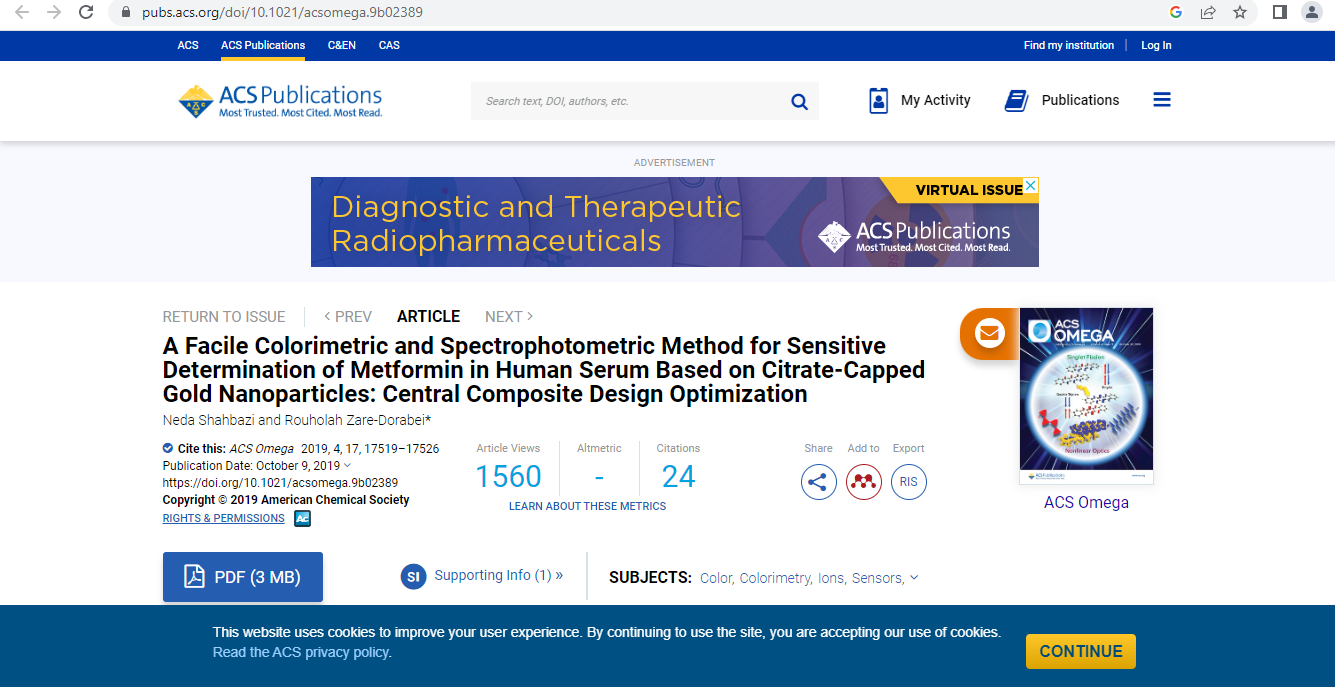
Task: Download the PDF (3 MB) button
Action: coord(243,577)
